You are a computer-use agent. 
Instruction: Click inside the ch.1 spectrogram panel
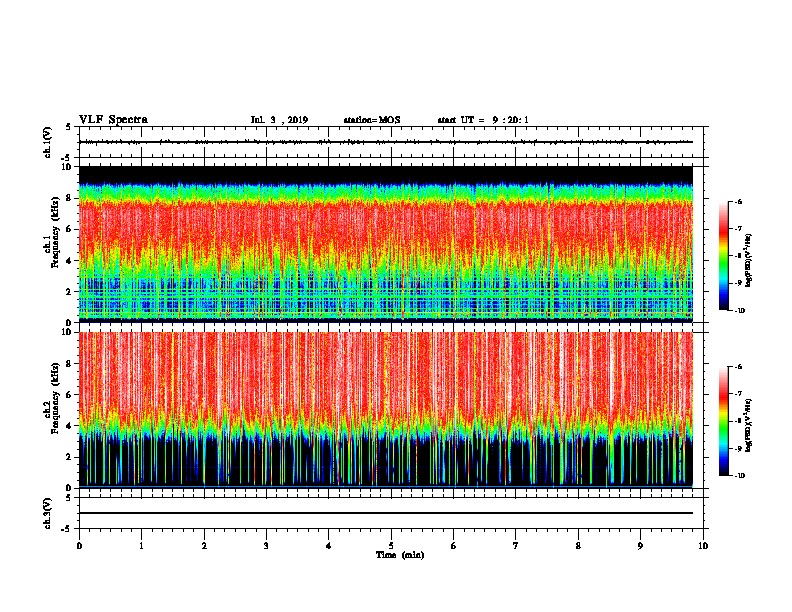point(386,244)
